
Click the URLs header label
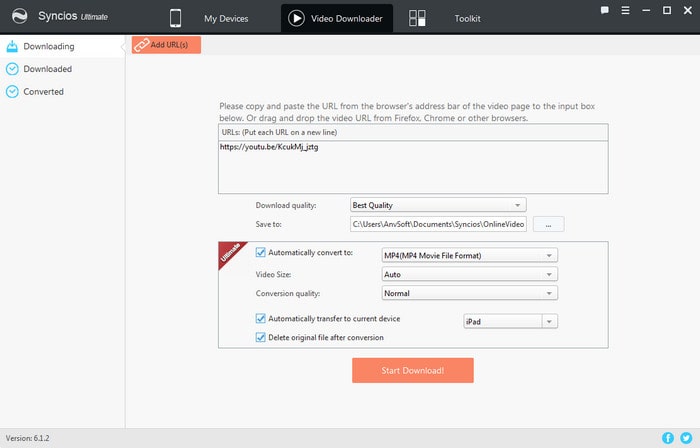279,132
